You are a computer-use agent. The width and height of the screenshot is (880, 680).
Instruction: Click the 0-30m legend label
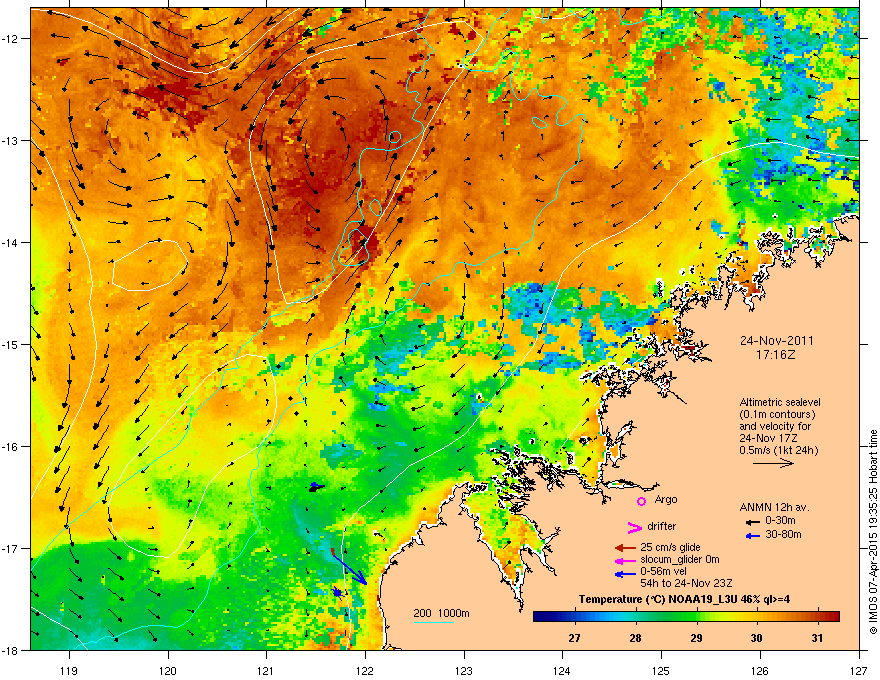click(x=780, y=521)
